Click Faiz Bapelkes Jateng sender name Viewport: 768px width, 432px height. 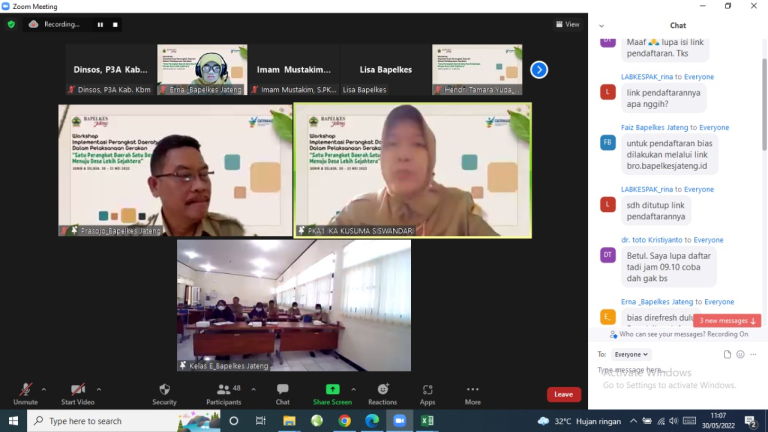point(654,127)
